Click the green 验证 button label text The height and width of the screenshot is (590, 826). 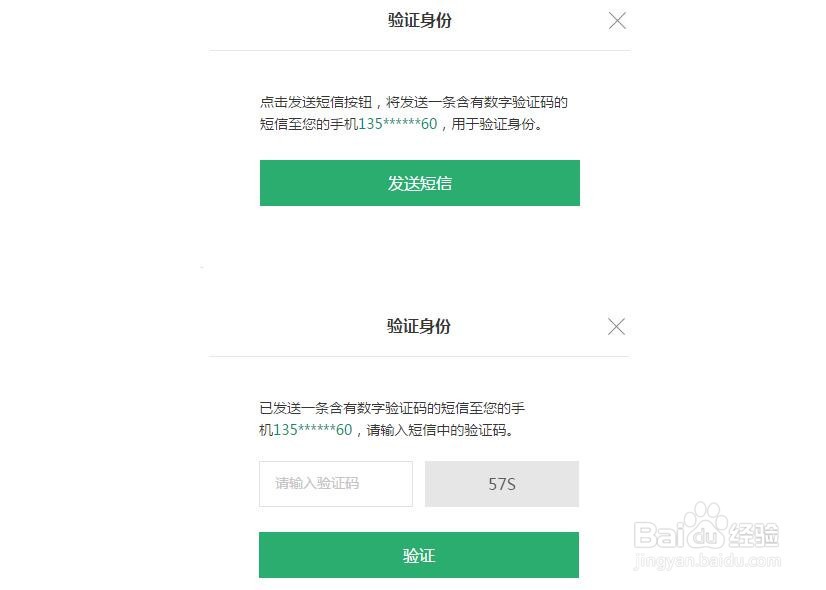point(418,554)
